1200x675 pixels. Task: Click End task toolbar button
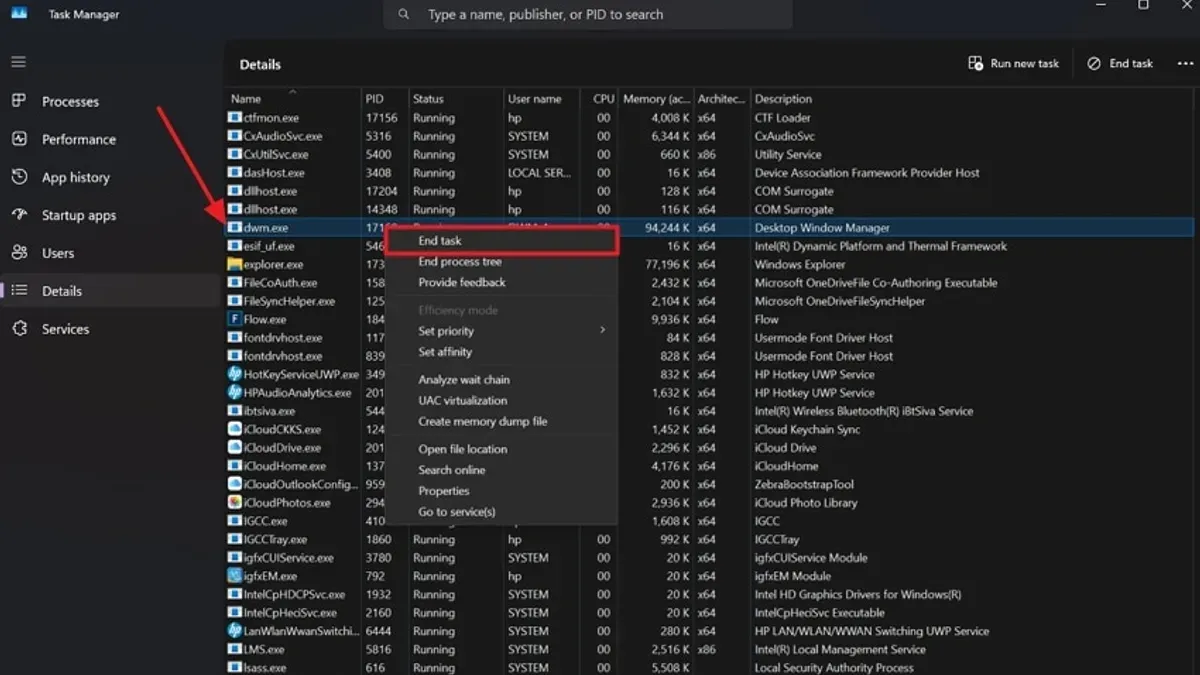point(1120,63)
